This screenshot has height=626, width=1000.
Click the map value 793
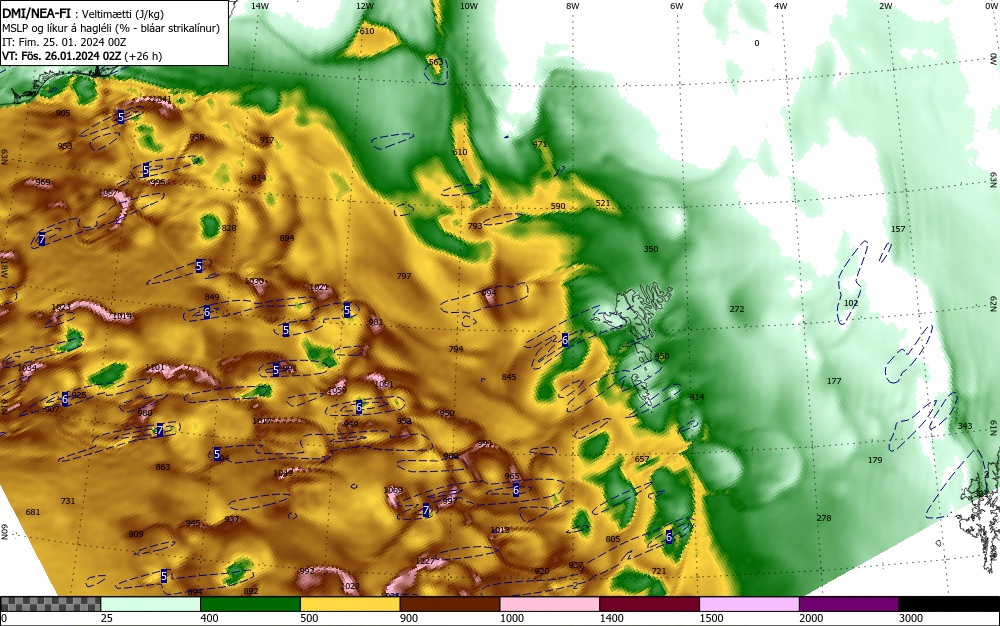click(475, 226)
